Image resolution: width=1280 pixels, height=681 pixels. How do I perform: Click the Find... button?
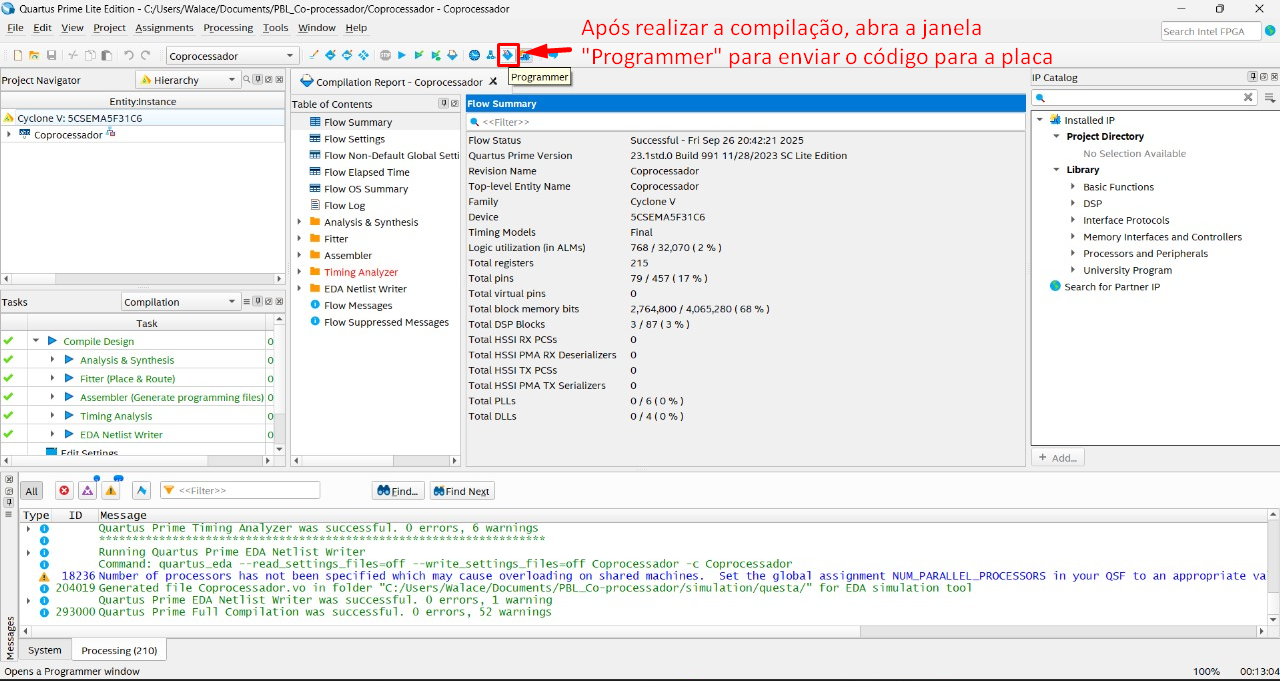pos(398,491)
